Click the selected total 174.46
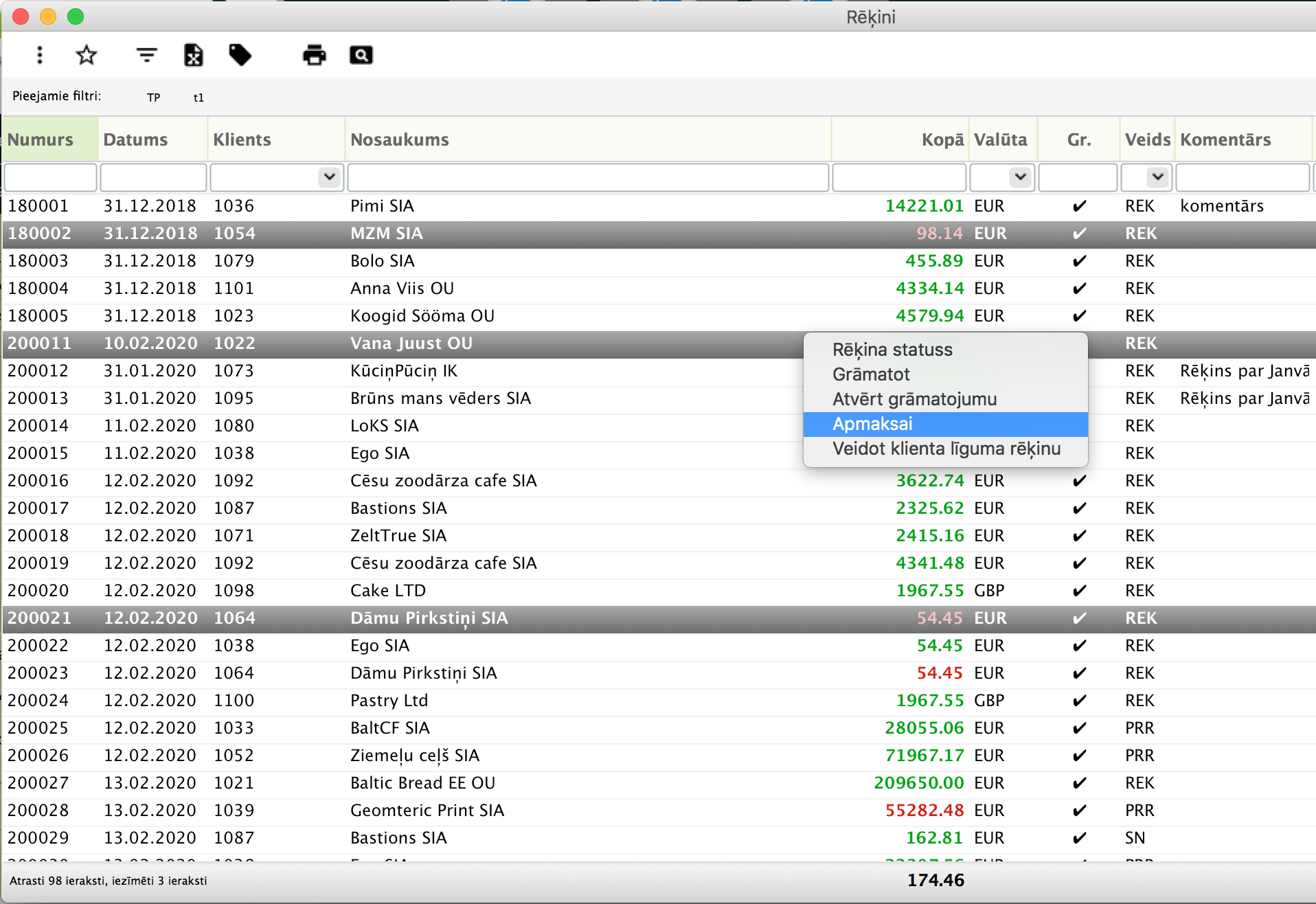Image resolution: width=1316 pixels, height=904 pixels. pyautogui.click(x=935, y=880)
